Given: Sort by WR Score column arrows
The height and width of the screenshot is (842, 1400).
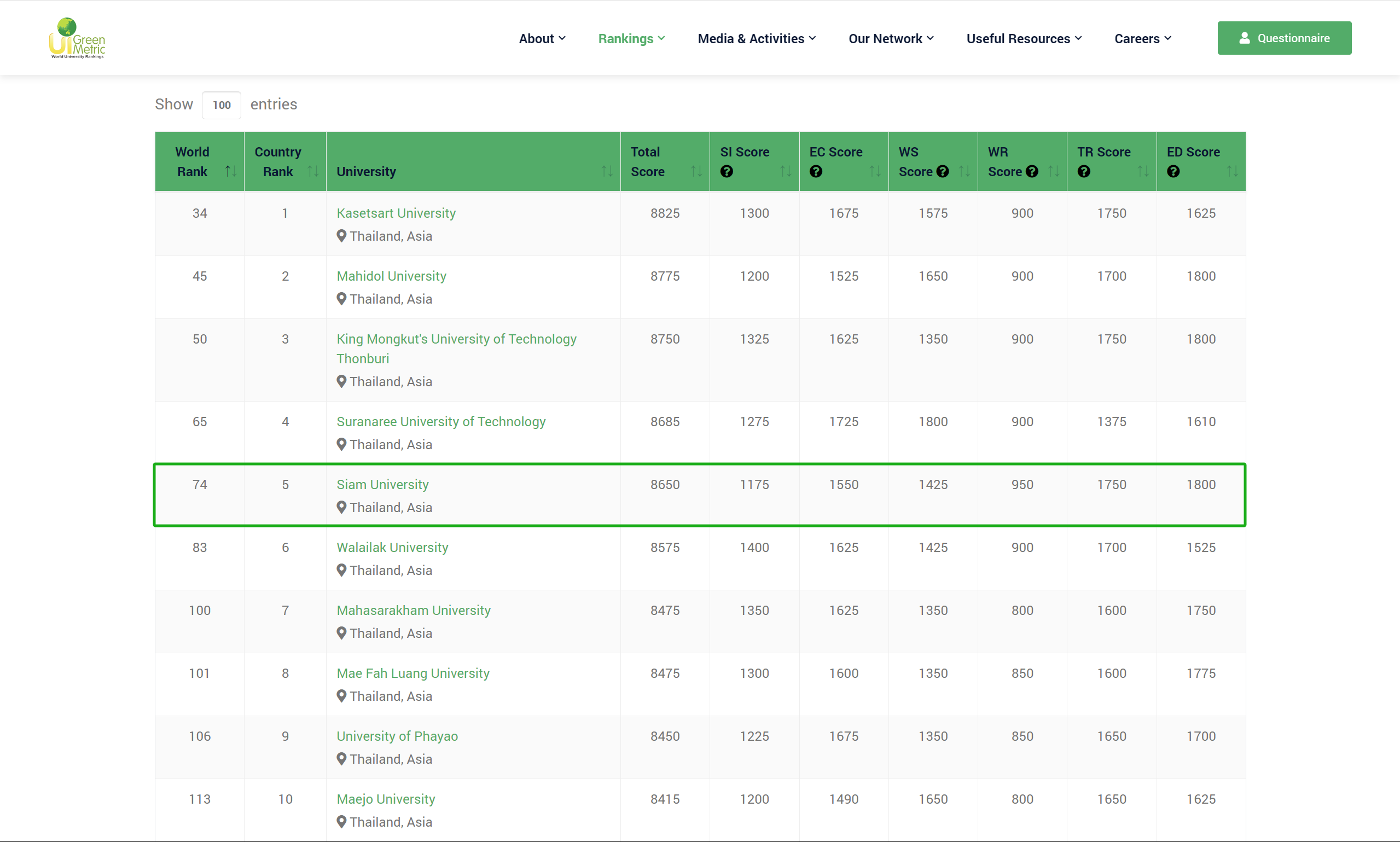Looking at the screenshot, I should [1053, 171].
